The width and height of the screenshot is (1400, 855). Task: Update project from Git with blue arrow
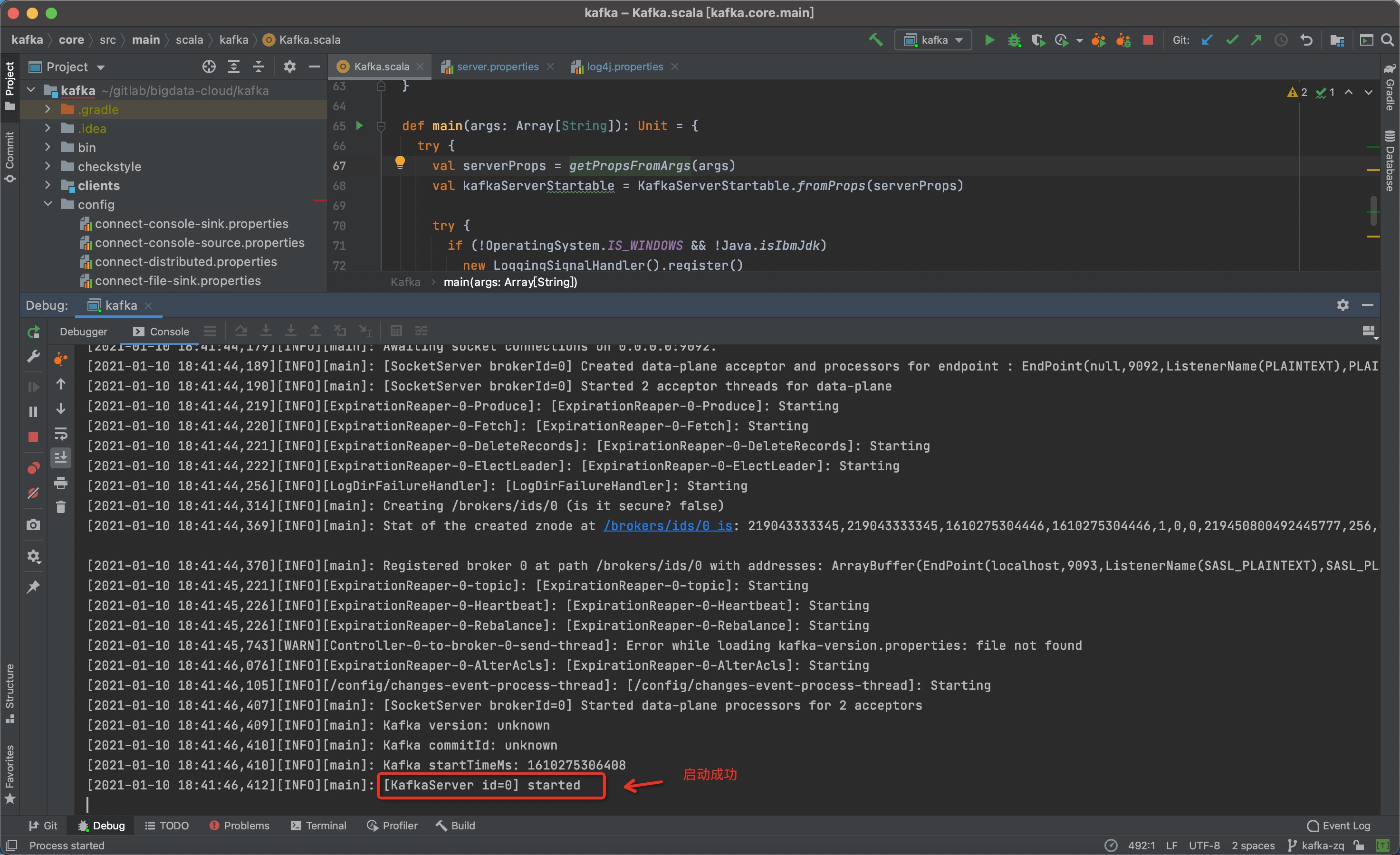[x=1207, y=40]
